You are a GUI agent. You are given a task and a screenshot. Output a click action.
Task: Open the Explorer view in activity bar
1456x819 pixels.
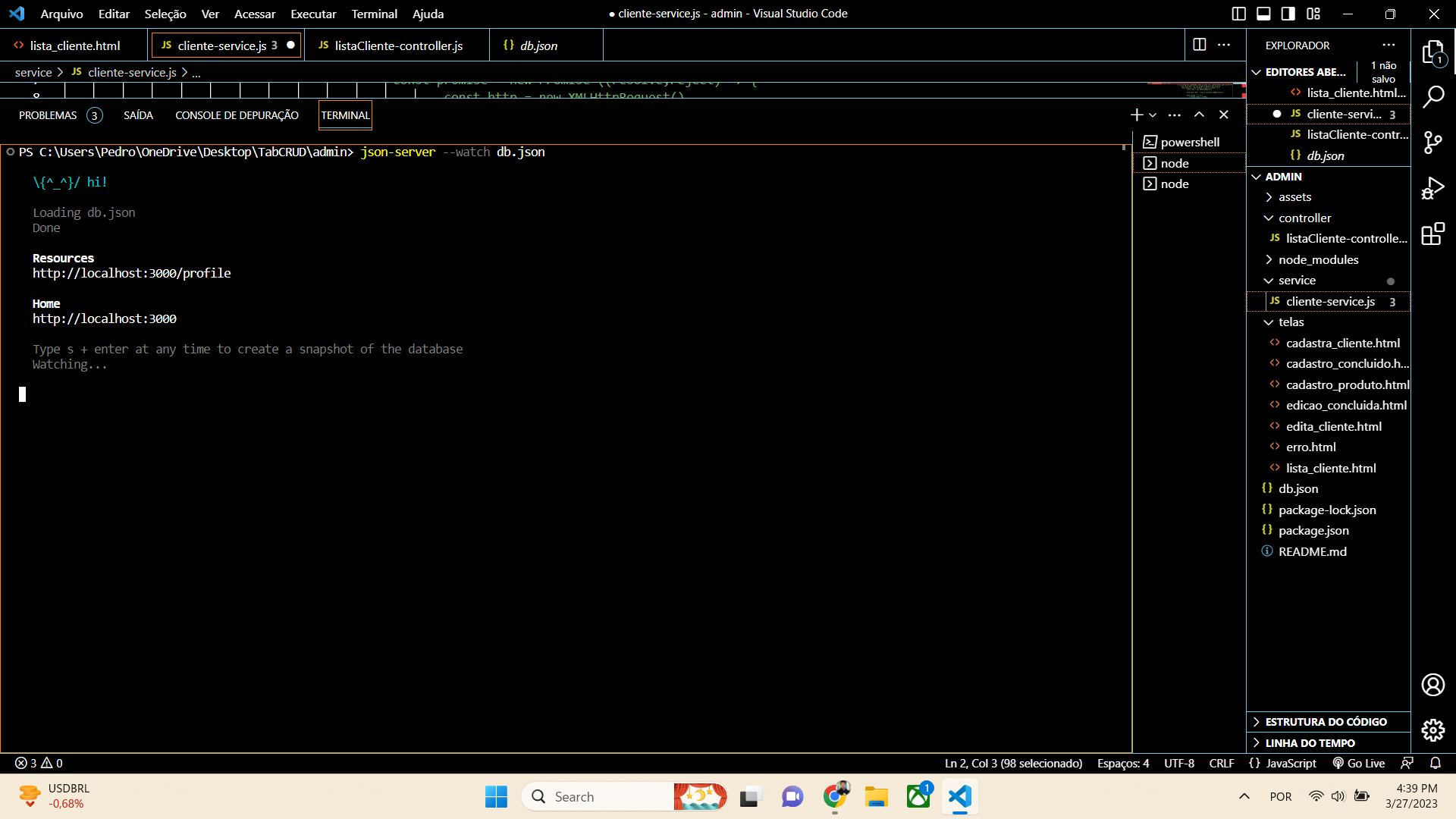click(x=1433, y=53)
